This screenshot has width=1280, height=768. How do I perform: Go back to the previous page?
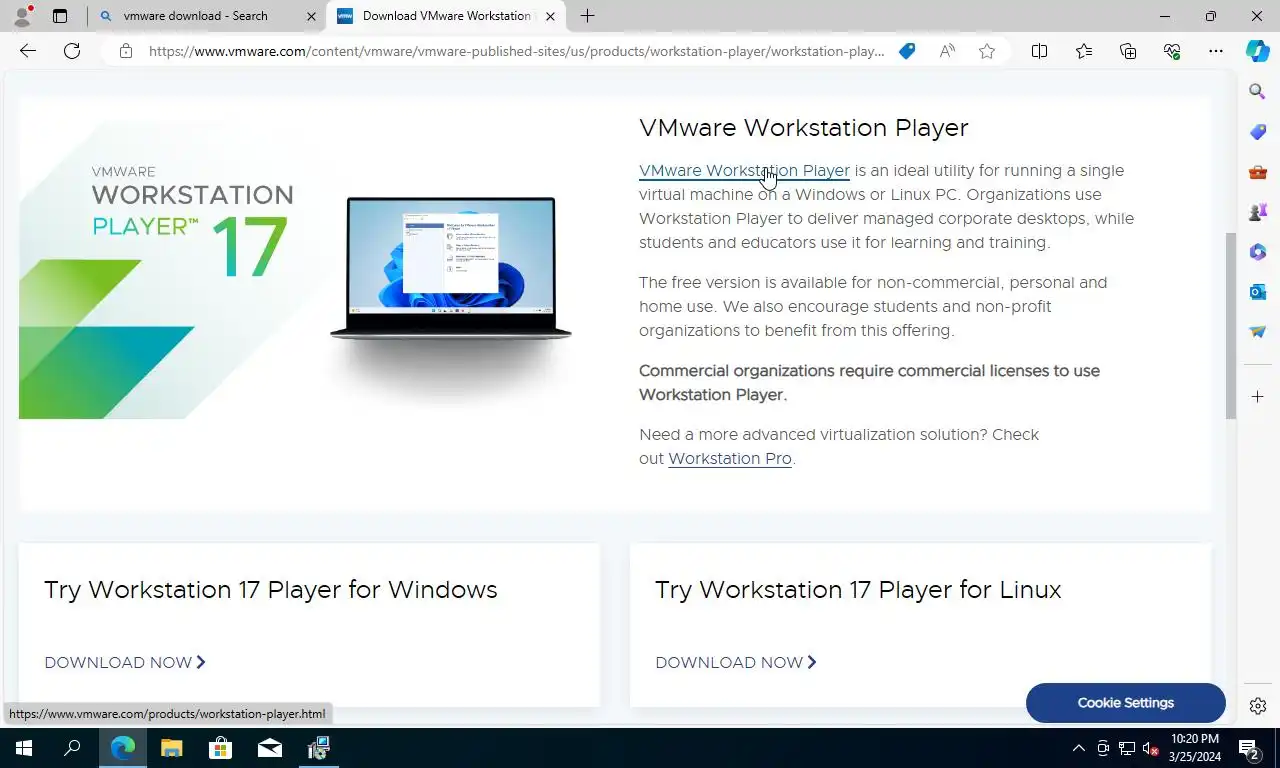click(x=28, y=51)
